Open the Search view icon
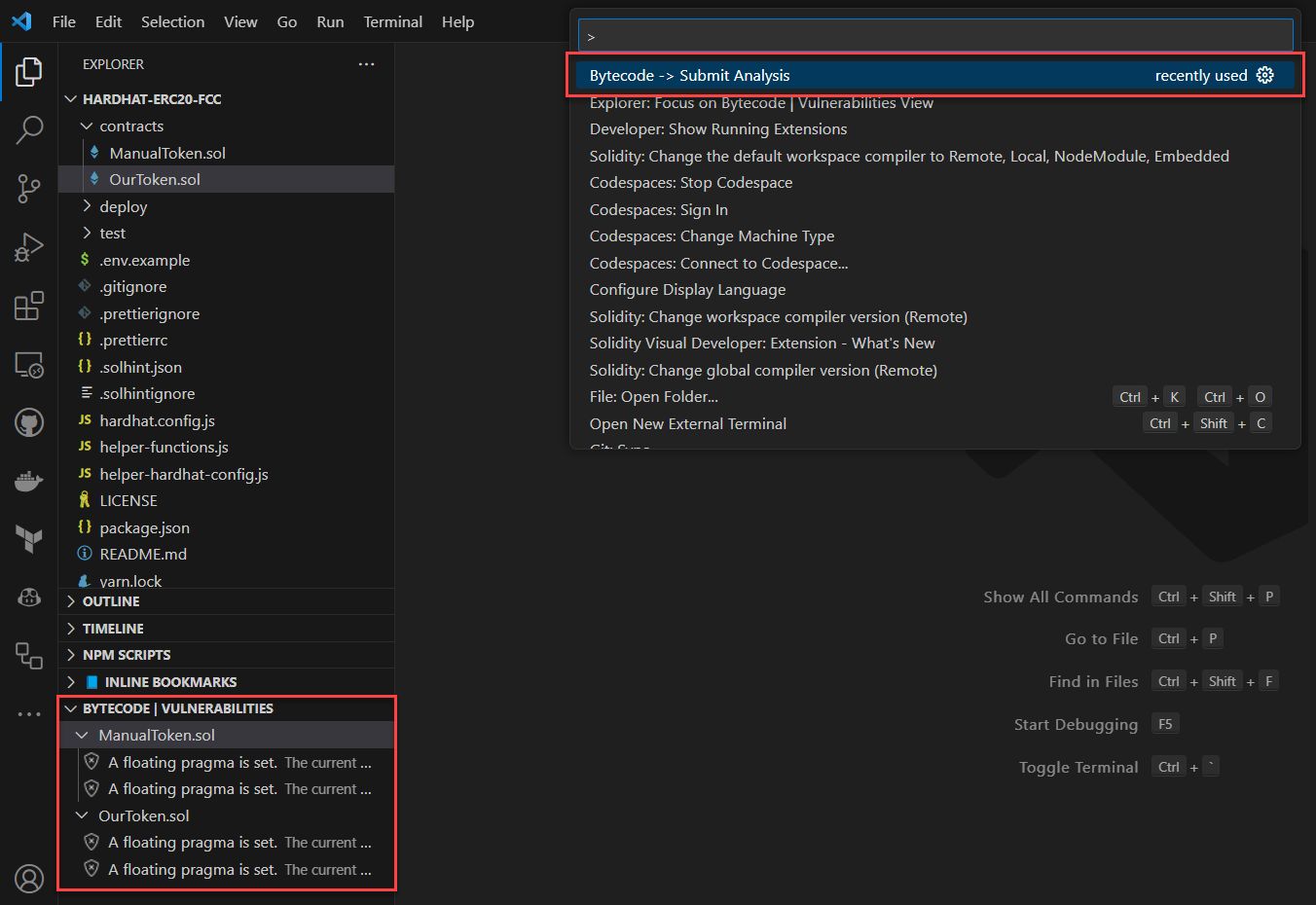This screenshot has height=905, width=1316. pyautogui.click(x=29, y=129)
